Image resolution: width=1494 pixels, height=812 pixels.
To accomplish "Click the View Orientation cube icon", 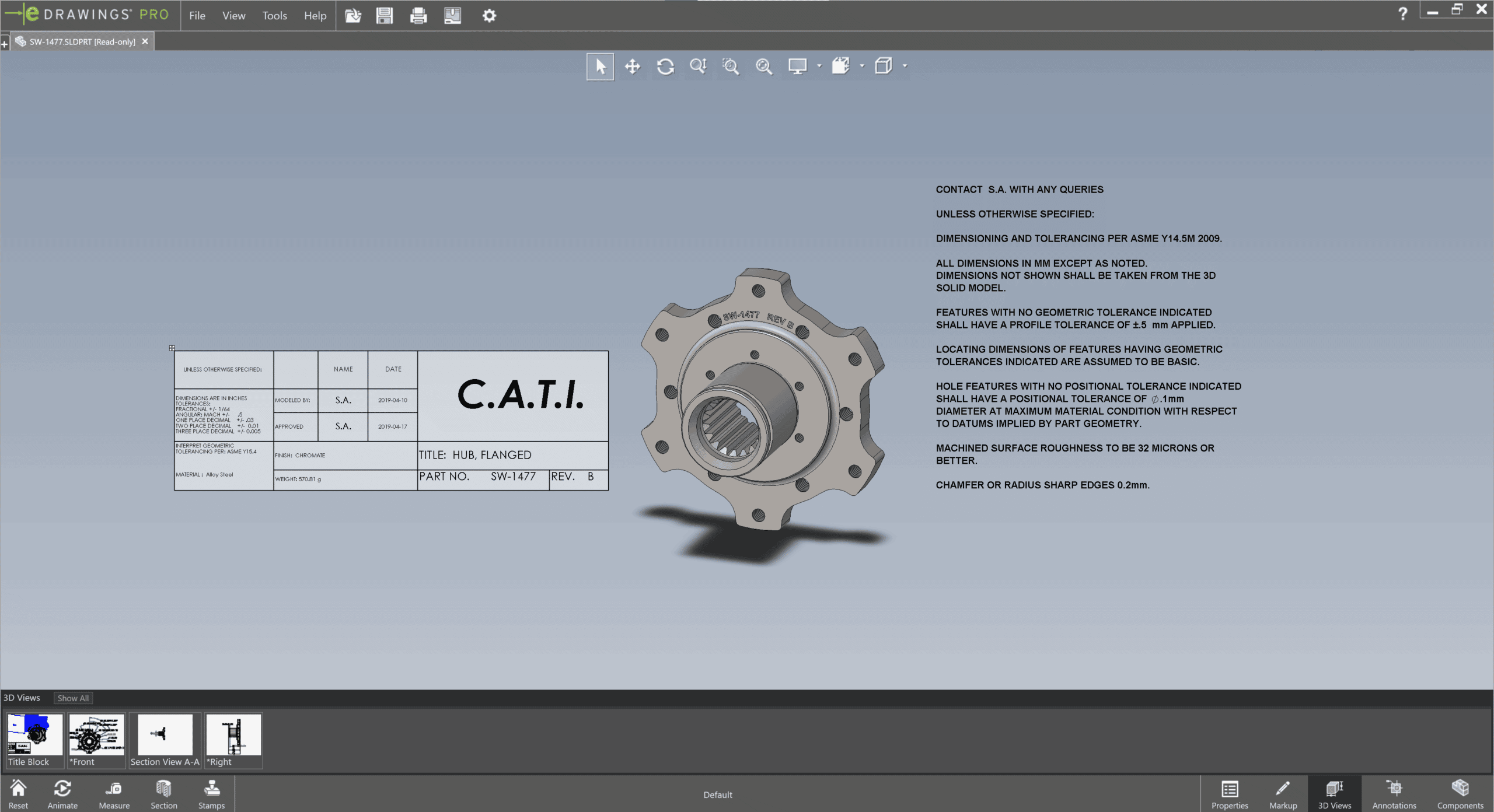I will [x=884, y=66].
